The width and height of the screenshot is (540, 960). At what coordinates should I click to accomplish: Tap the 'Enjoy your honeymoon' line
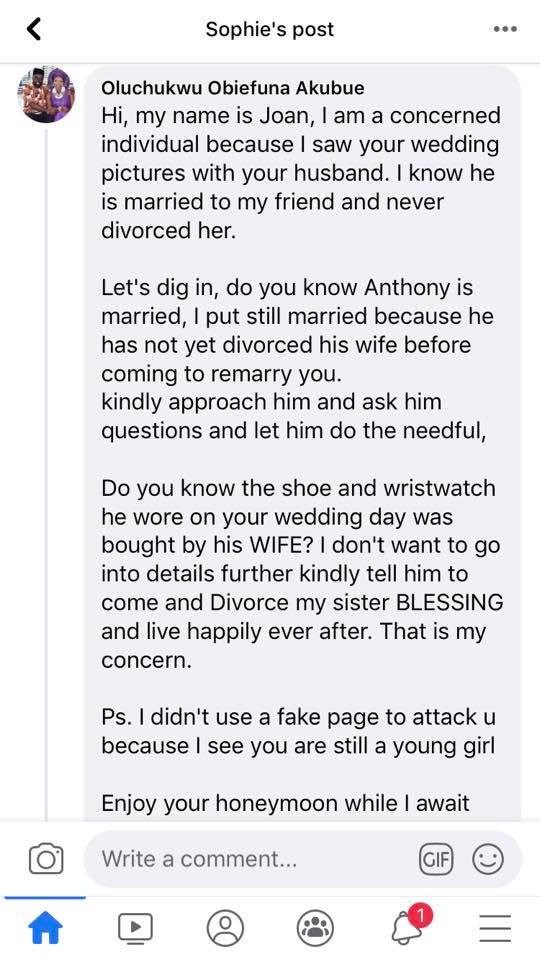pos(285,803)
